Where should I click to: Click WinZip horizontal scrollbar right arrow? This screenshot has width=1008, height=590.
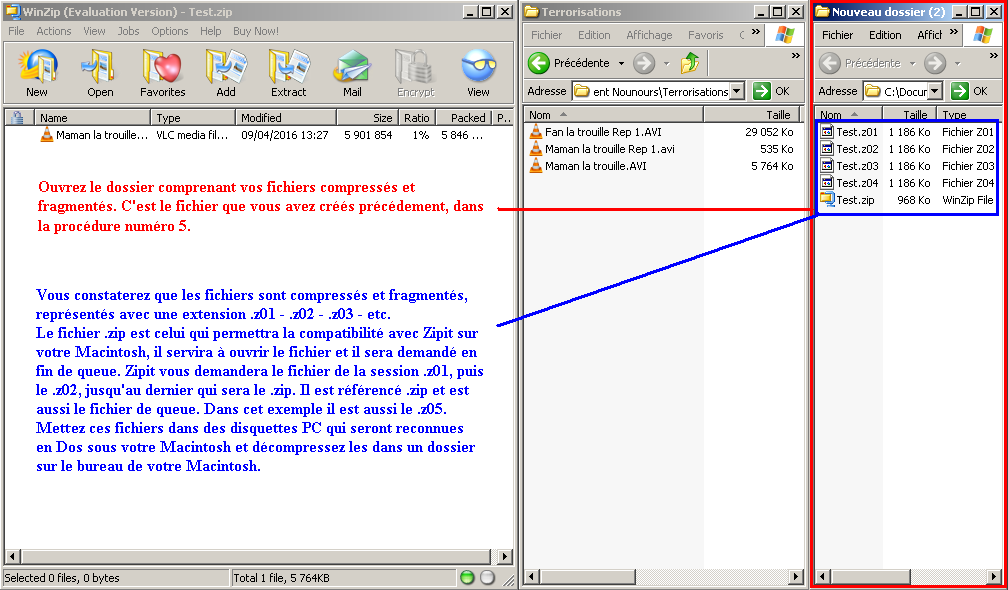coord(507,556)
